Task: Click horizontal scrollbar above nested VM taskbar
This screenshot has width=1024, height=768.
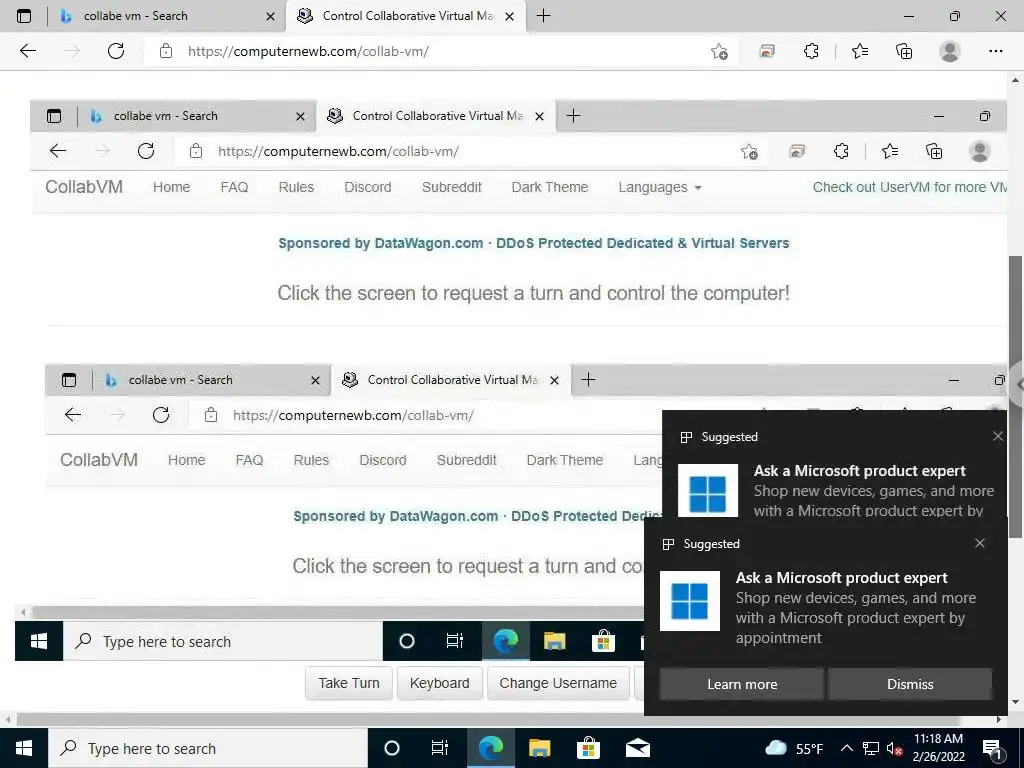Action: (336, 613)
